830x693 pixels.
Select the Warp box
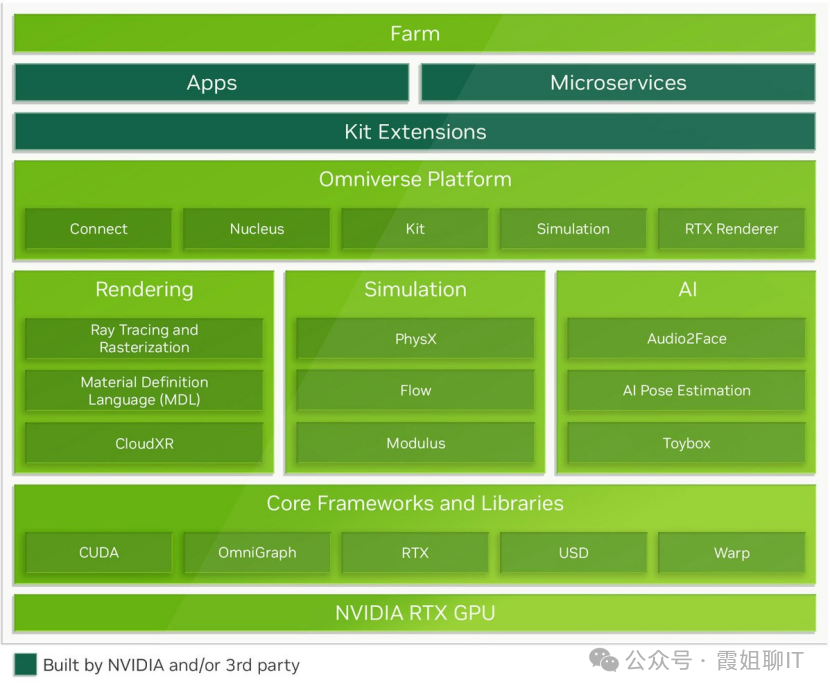point(732,553)
